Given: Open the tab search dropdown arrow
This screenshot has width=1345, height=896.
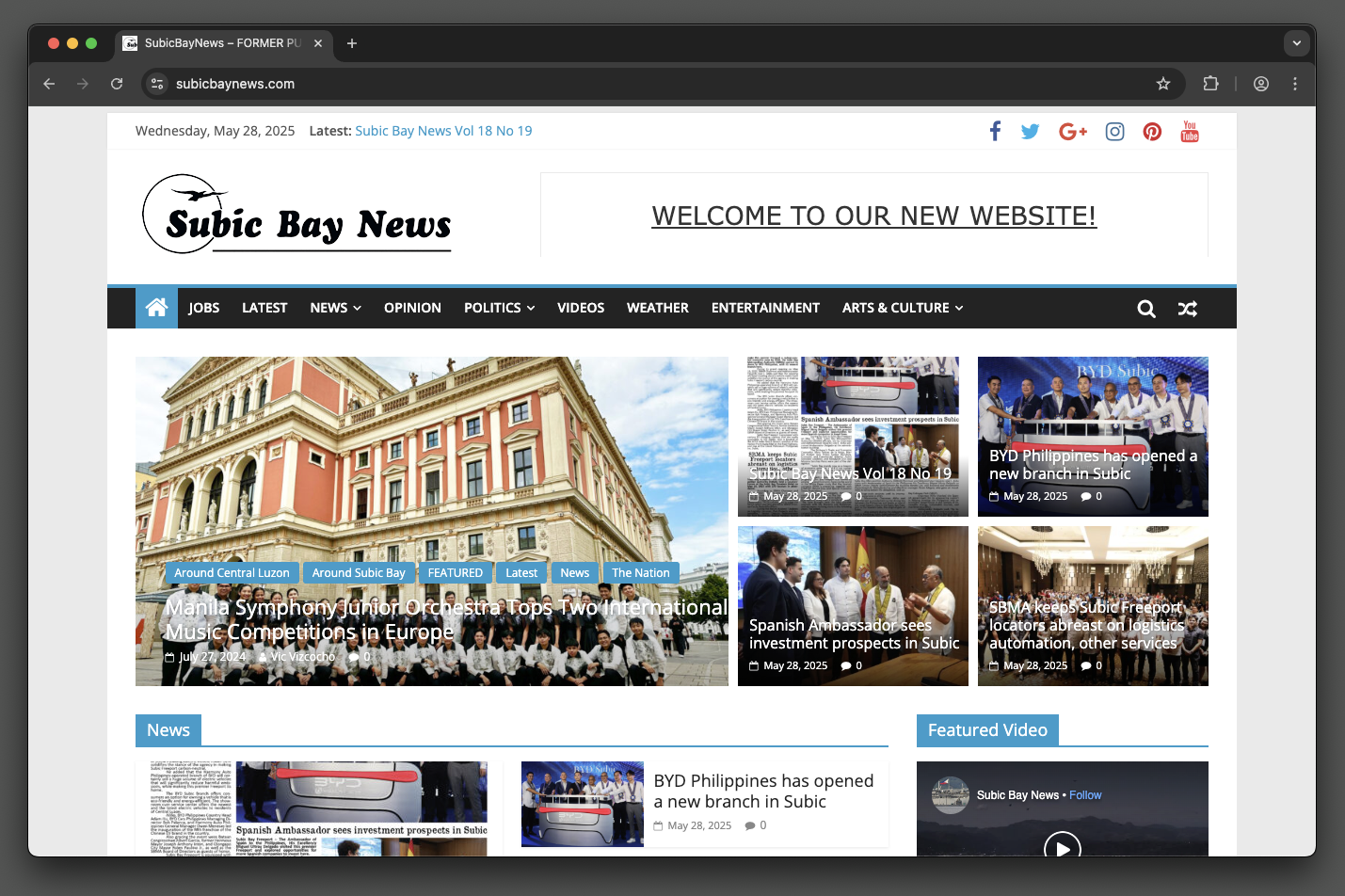Looking at the screenshot, I should click(x=1297, y=43).
